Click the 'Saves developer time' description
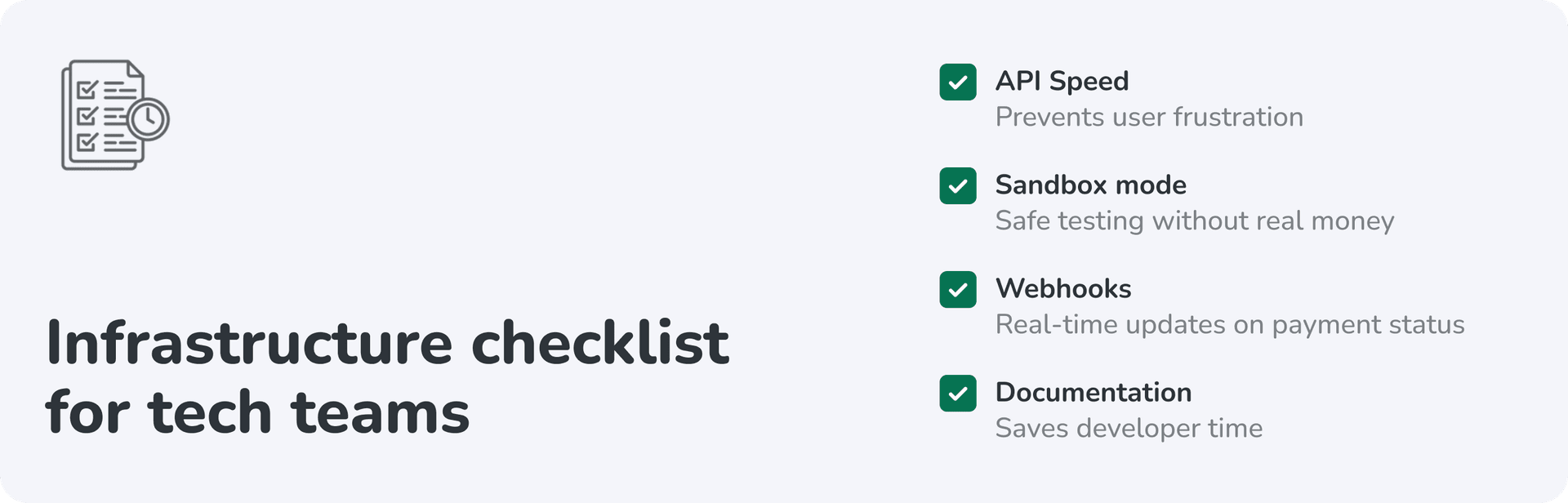1568x503 pixels. pyautogui.click(x=1129, y=428)
